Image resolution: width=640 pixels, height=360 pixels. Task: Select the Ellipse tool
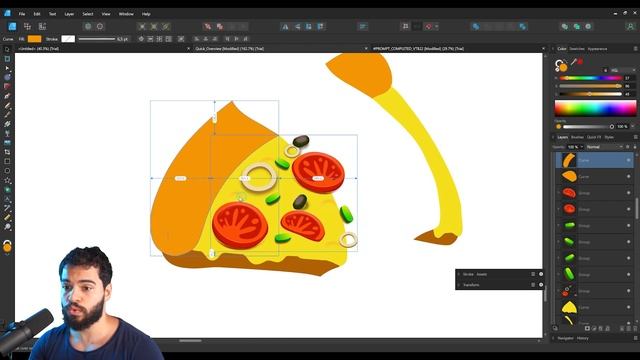(x=7, y=171)
